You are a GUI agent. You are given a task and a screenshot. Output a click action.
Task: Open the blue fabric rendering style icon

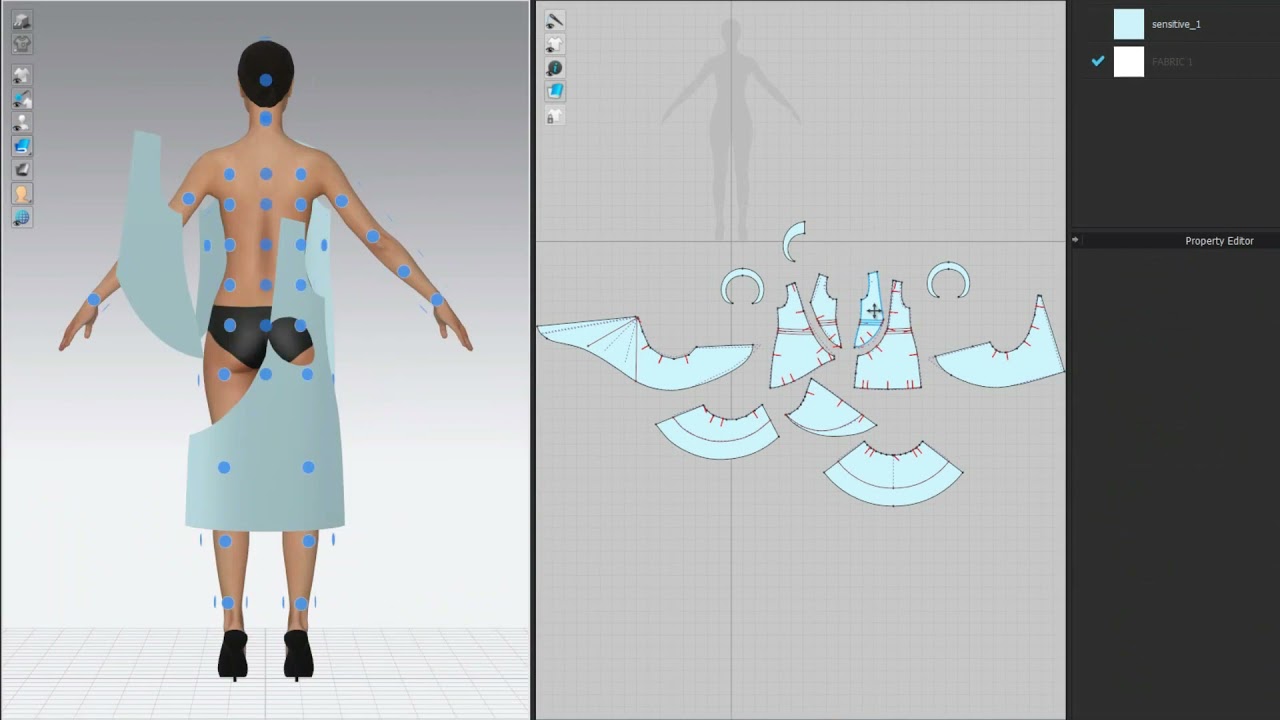point(21,146)
